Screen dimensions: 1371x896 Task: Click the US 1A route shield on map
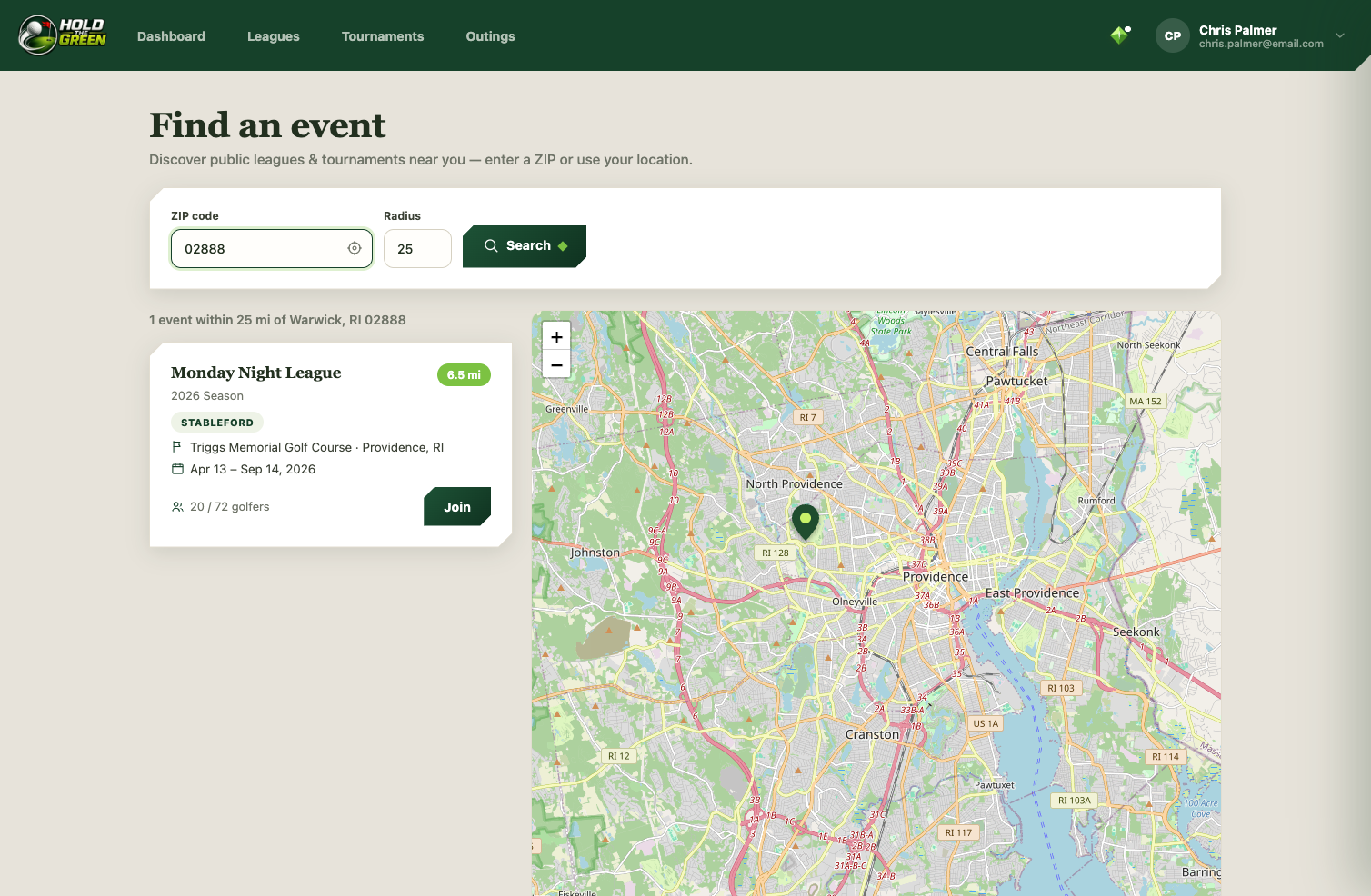point(986,723)
